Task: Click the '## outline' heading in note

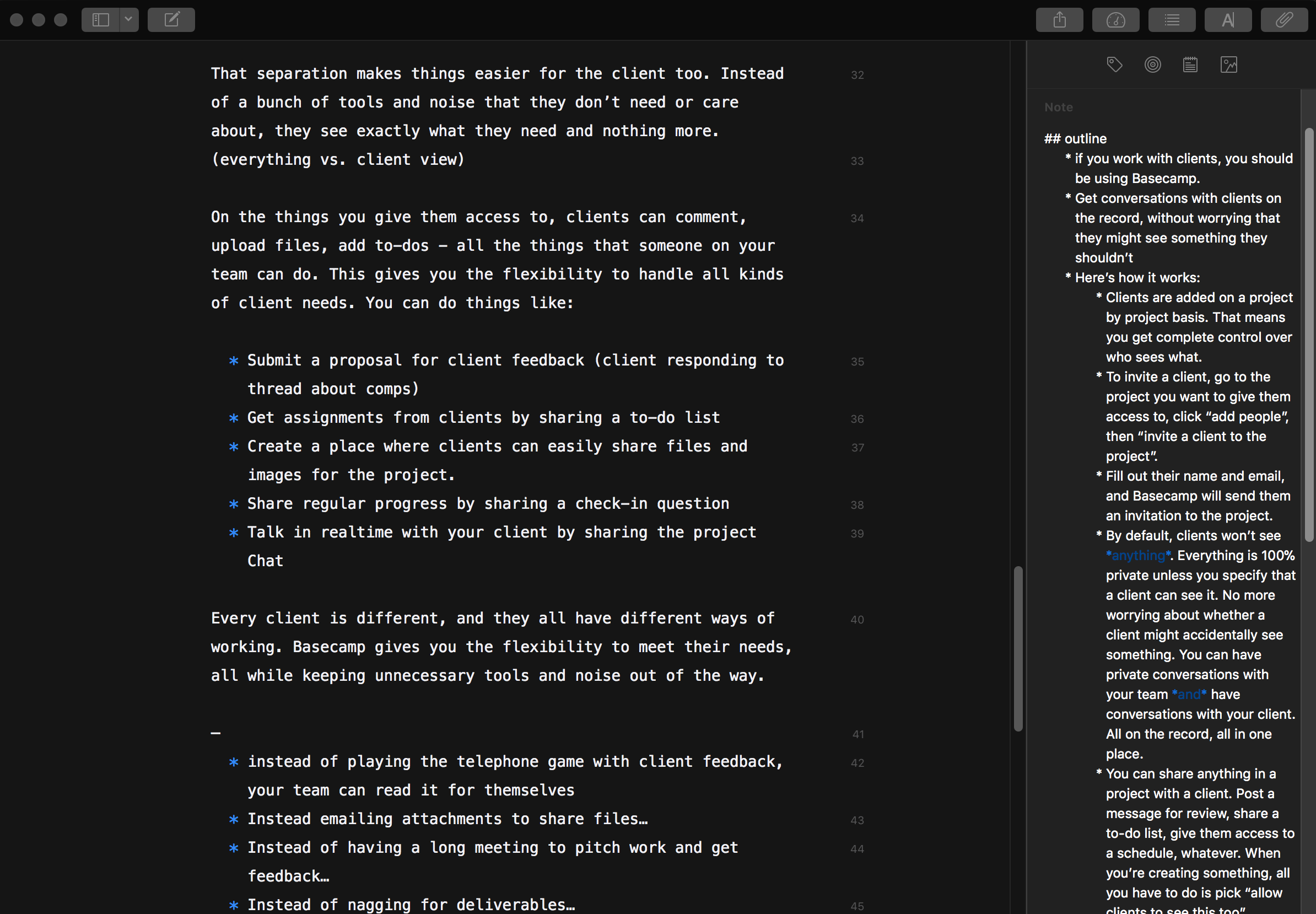Action: click(x=1075, y=138)
